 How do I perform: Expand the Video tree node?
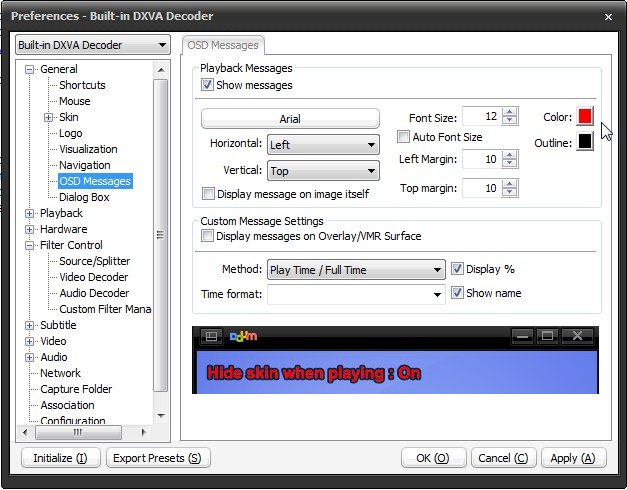[29, 341]
